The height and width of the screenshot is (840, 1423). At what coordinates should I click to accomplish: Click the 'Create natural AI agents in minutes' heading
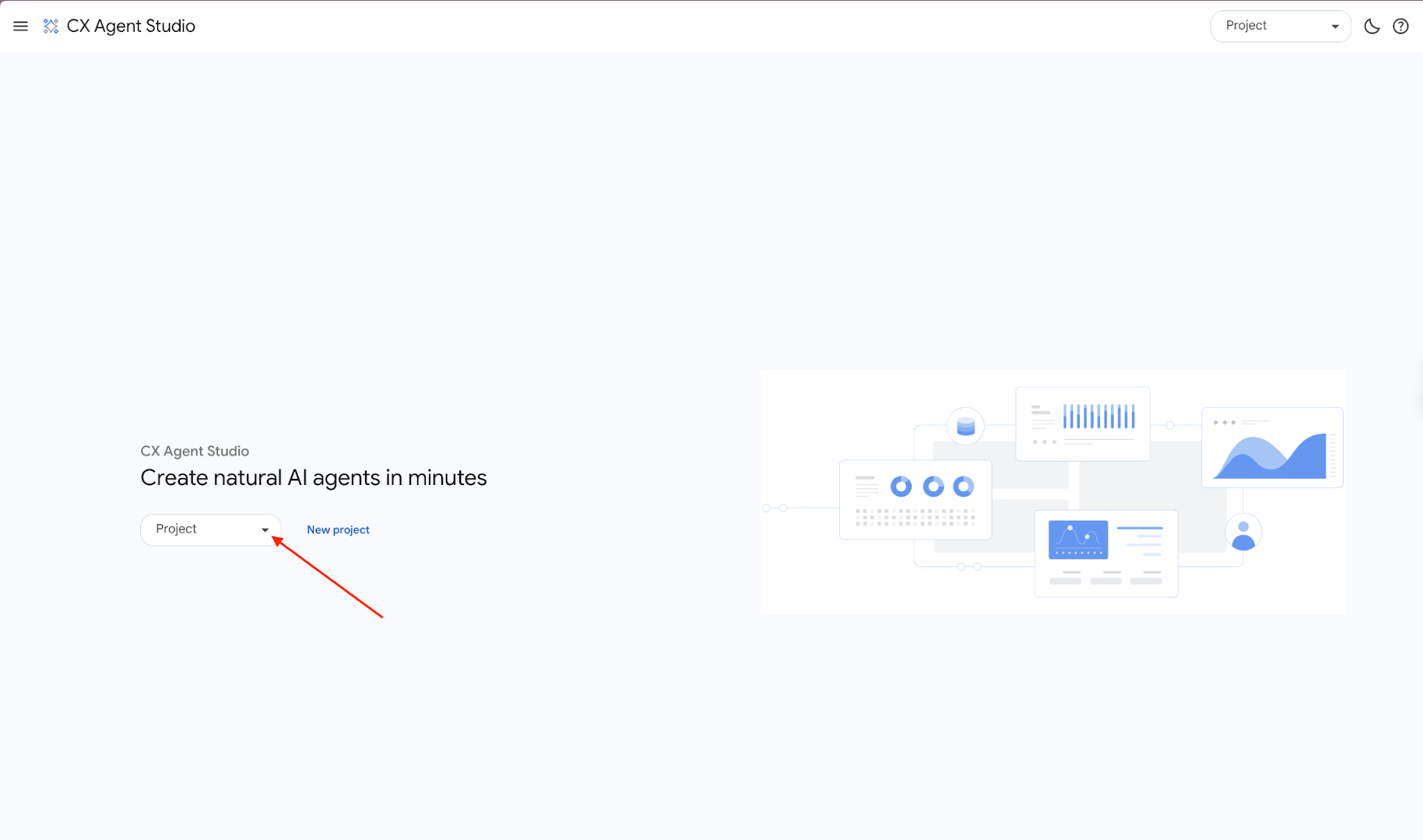(314, 478)
